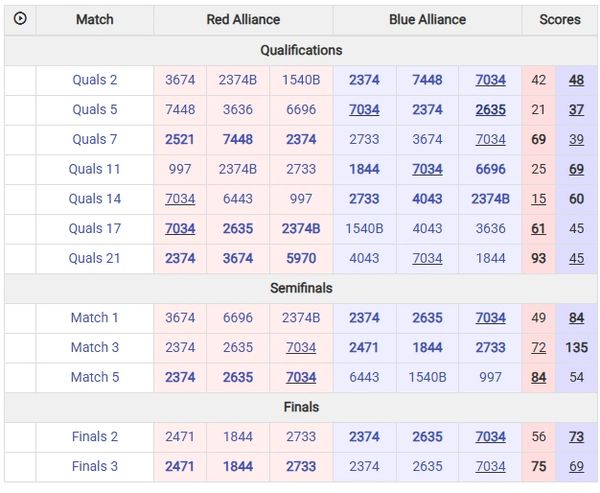Open the Finals 3 match link
Screen dimensions: 600x493
click(x=95, y=466)
